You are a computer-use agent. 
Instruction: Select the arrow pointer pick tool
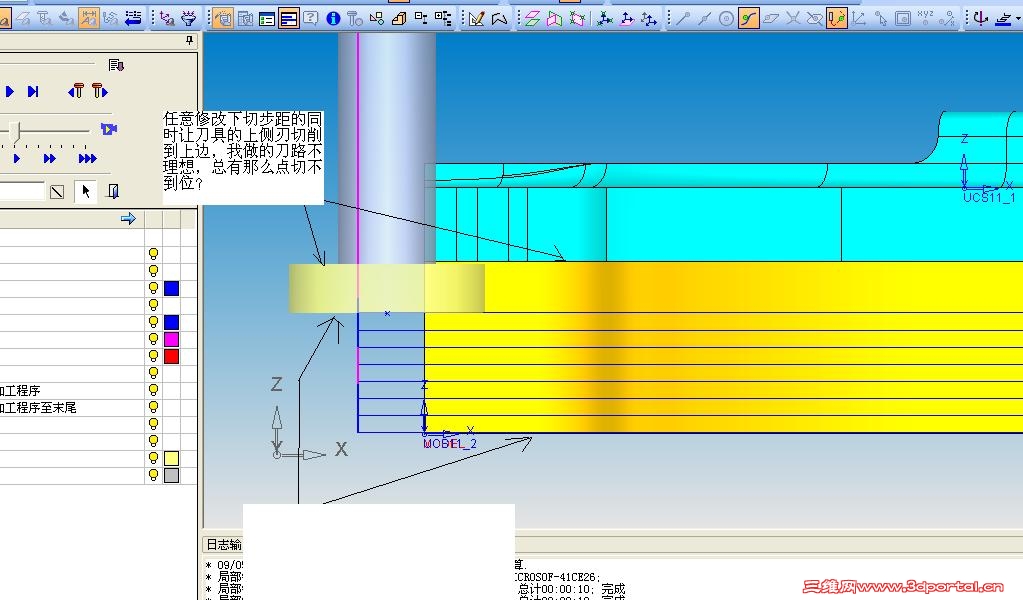(85, 191)
